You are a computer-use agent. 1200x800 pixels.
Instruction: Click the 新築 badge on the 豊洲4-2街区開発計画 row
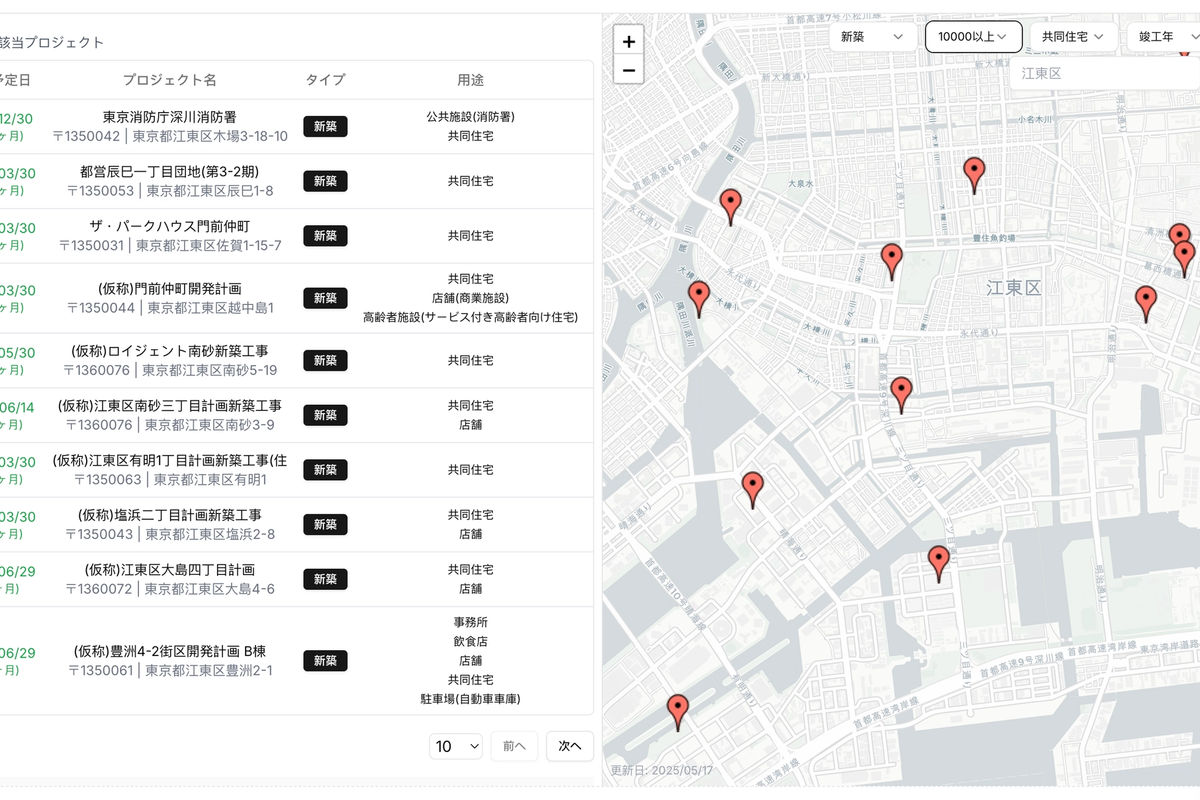coord(325,660)
